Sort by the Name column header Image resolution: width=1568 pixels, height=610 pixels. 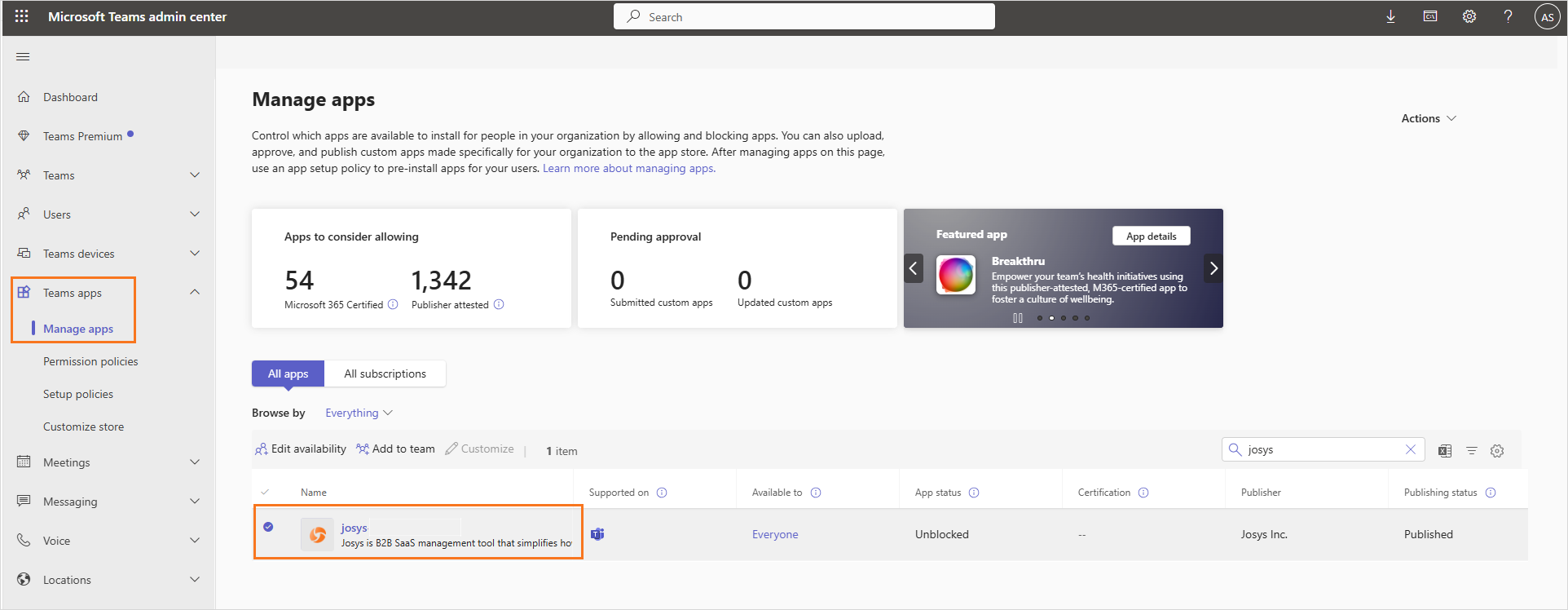[x=314, y=493]
